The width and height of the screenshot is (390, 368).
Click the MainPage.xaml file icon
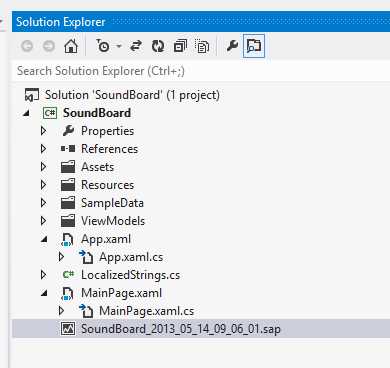(68, 293)
